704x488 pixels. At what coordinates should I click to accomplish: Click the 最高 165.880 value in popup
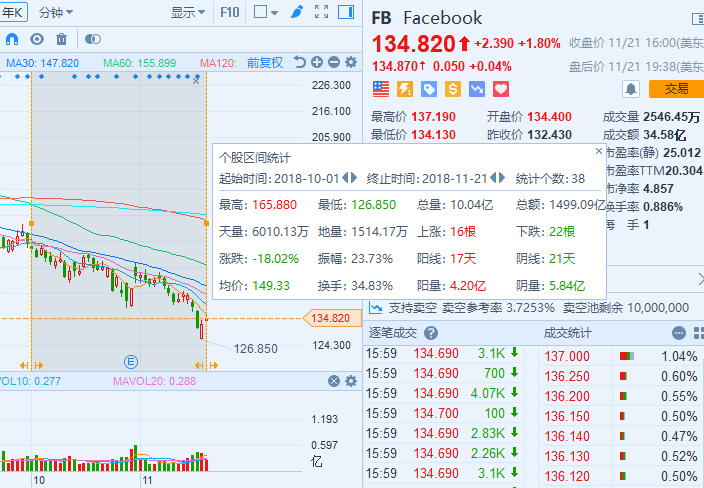[274, 205]
